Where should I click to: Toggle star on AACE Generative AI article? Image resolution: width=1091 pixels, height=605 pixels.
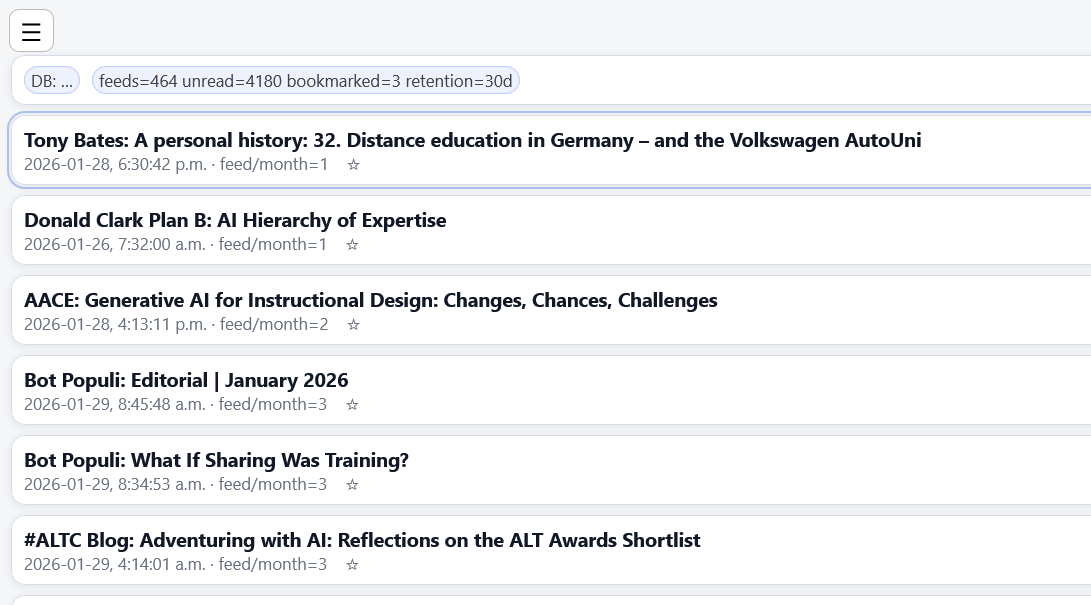[x=353, y=325]
